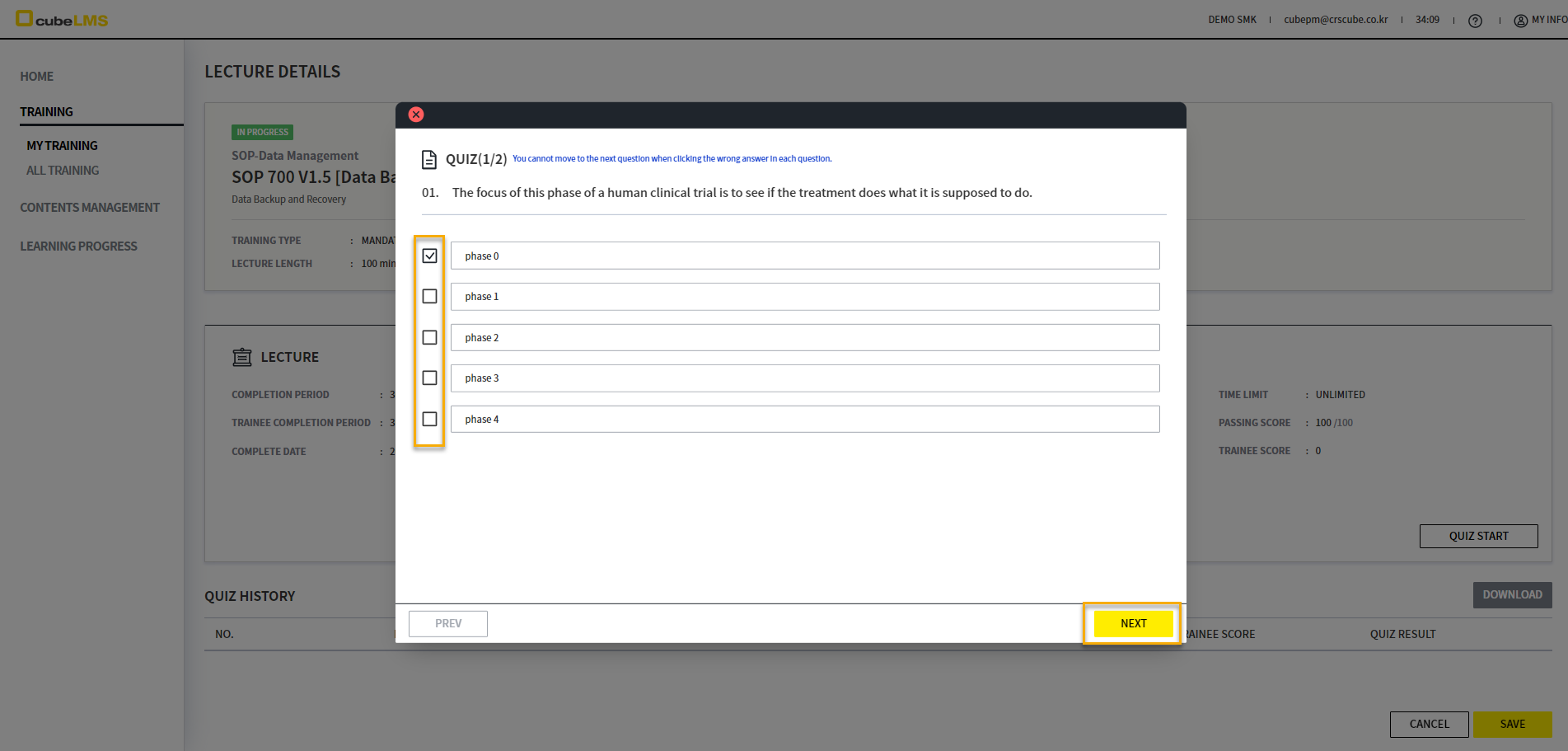Screen dimensions: 1568x751
Task: Open MY INFO user profile icon
Action: point(1520,21)
